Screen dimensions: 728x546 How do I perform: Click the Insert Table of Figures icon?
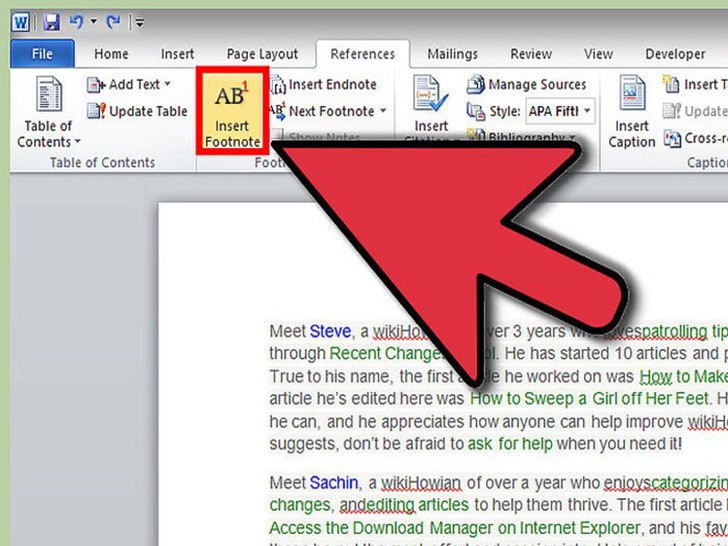[x=671, y=84]
